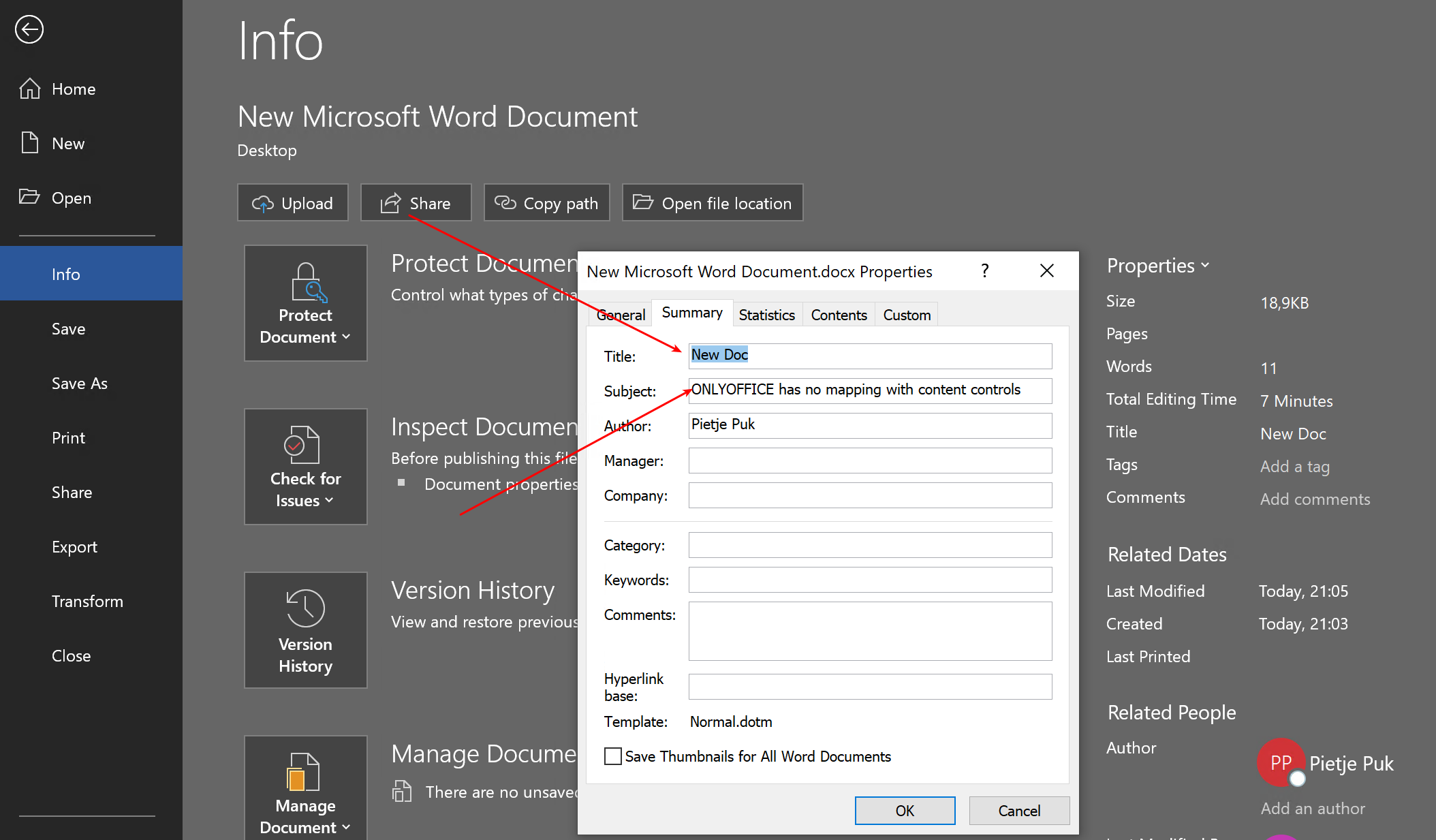Image resolution: width=1436 pixels, height=840 pixels.
Task: Click the Open folder icon
Action: 29,198
